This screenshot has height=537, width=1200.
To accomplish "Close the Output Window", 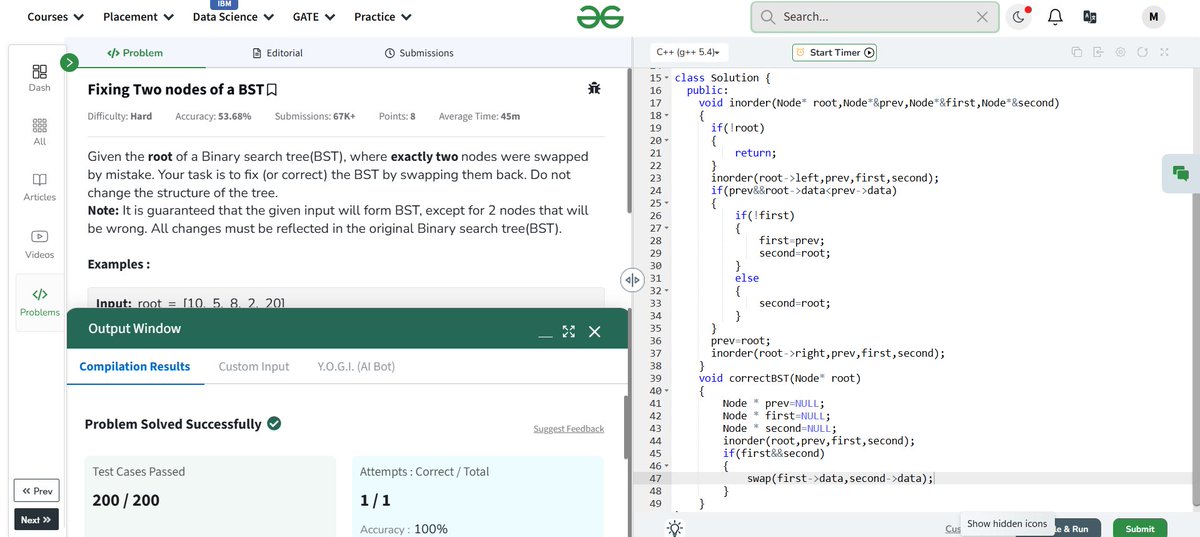I will click(x=594, y=331).
